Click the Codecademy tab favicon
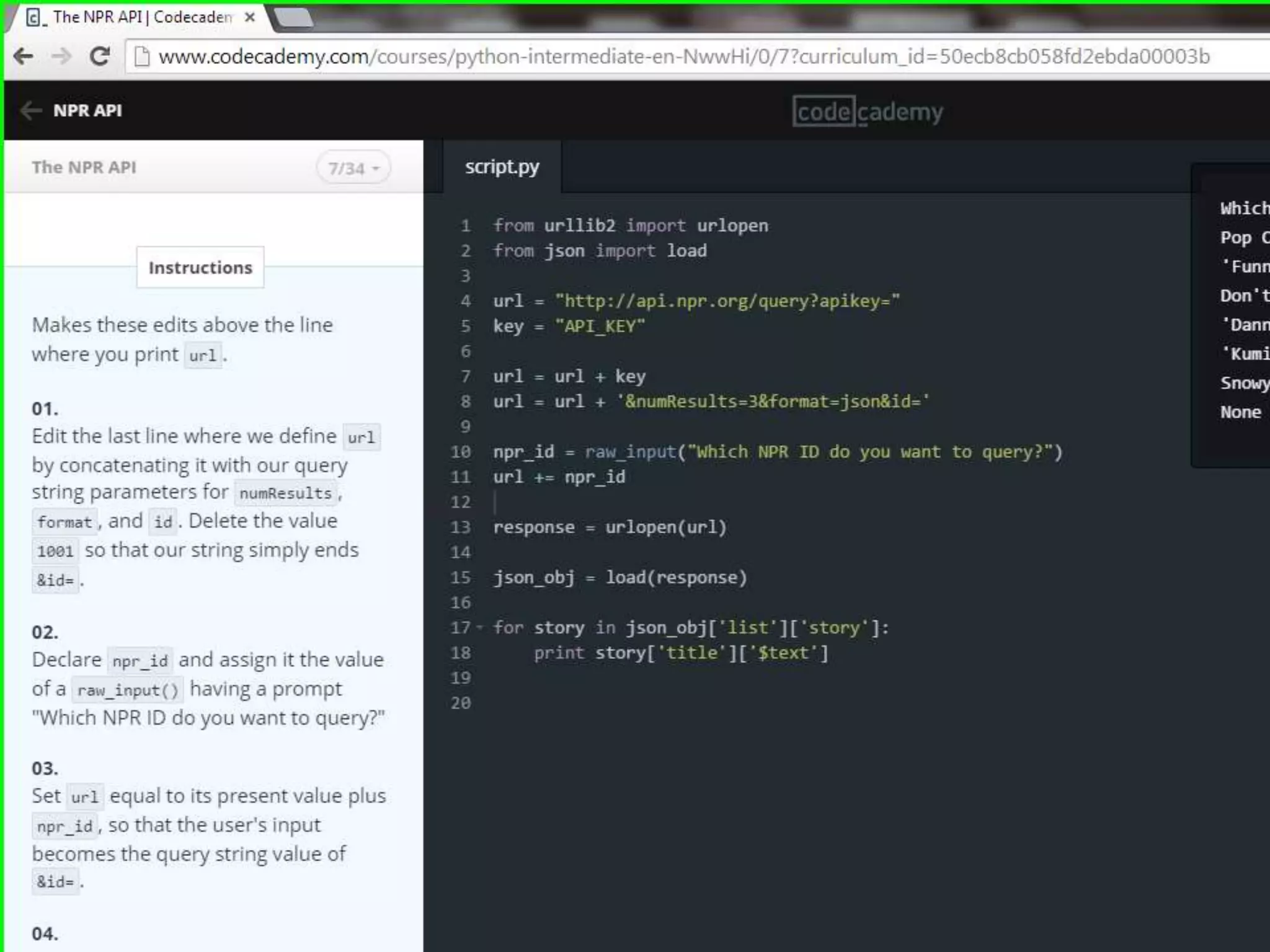1270x952 pixels. pyautogui.click(x=35, y=17)
